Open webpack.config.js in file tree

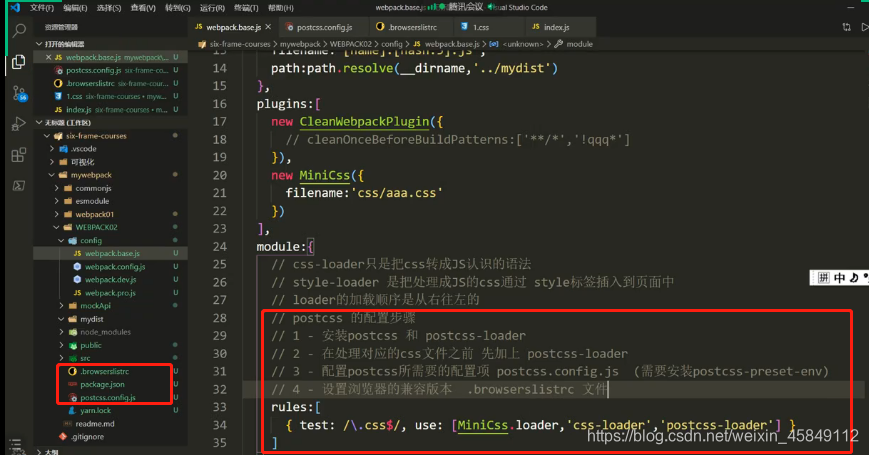115,267
